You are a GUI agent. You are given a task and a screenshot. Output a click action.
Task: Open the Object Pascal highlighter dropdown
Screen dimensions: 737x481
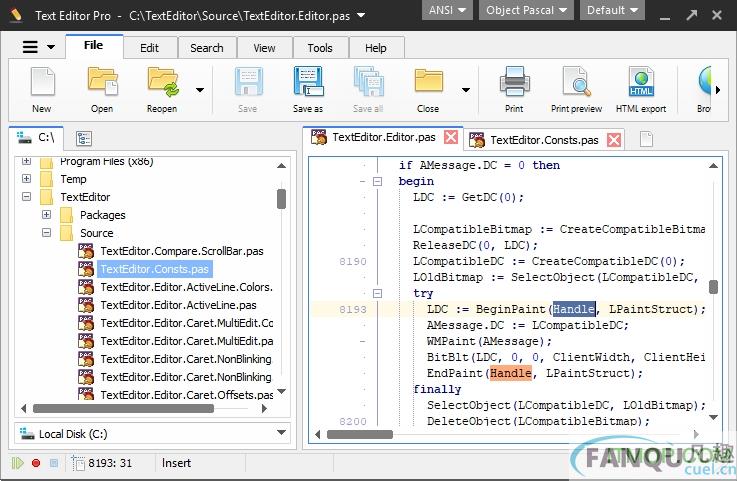pyautogui.click(x=528, y=11)
